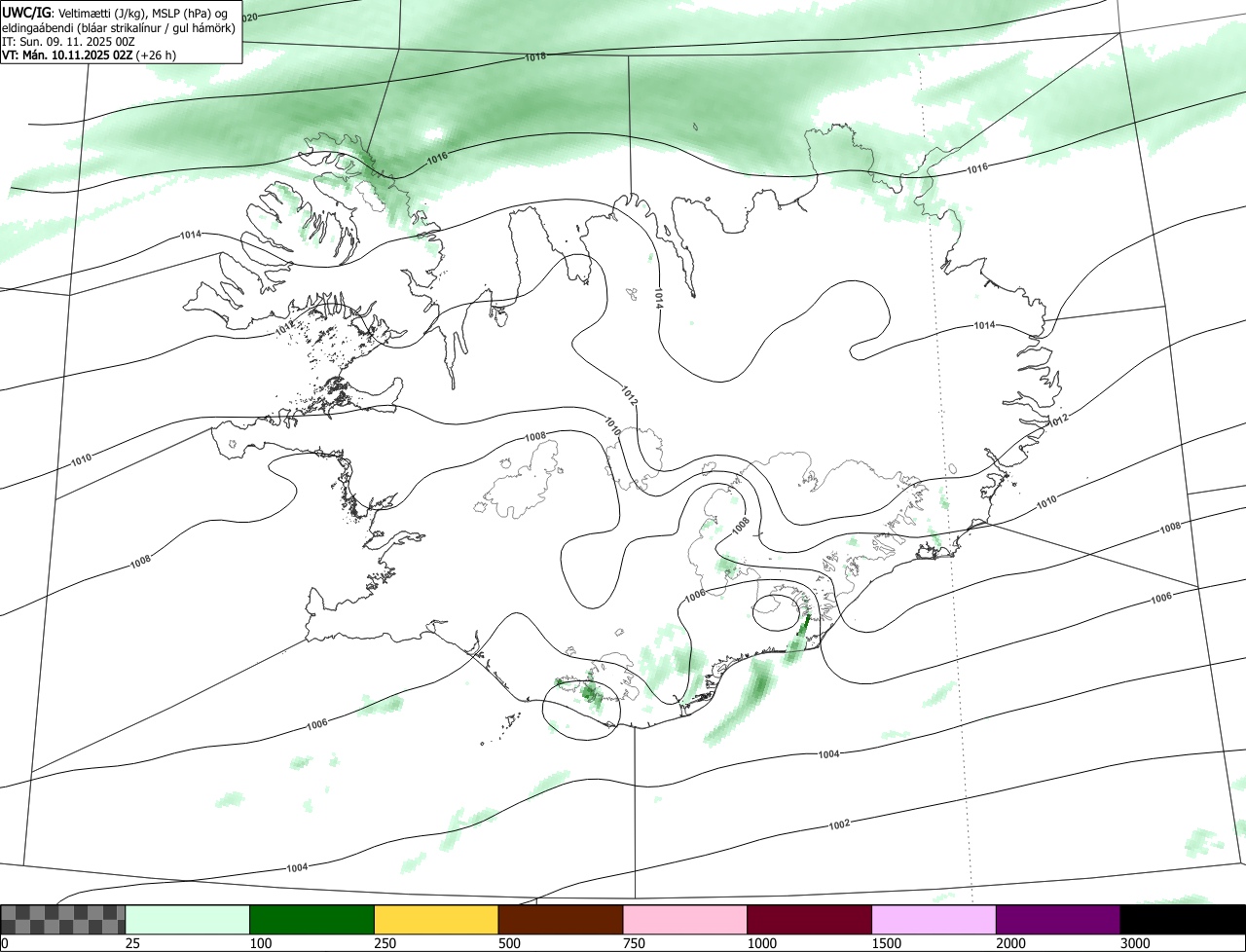Select the light green 25–100 legend swatch
This screenshot has width=1246, height=952.
[x=188, y=920]
